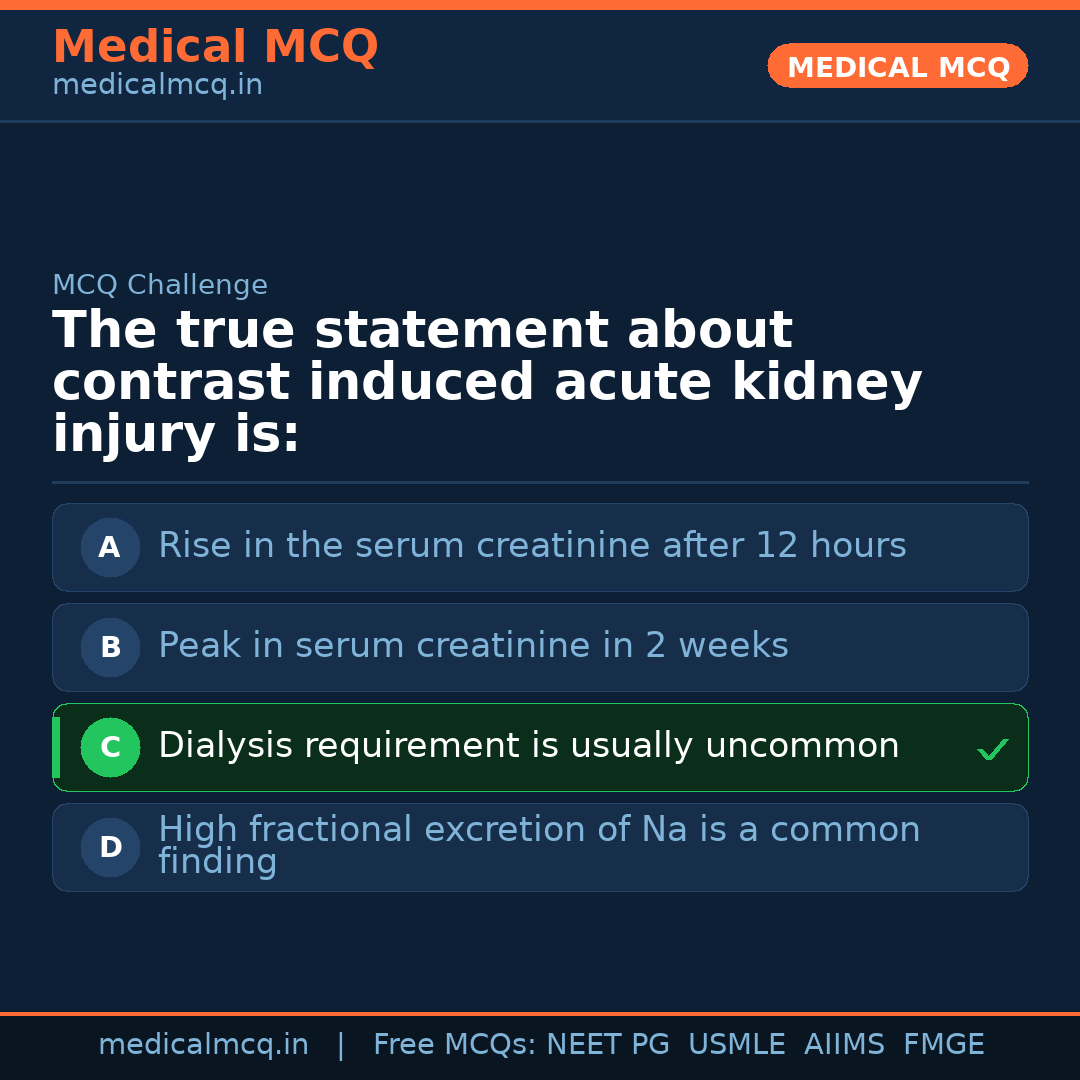1080x1080 pixels.
Task: Click FMGE in the footer
Action: point(944,1045)
